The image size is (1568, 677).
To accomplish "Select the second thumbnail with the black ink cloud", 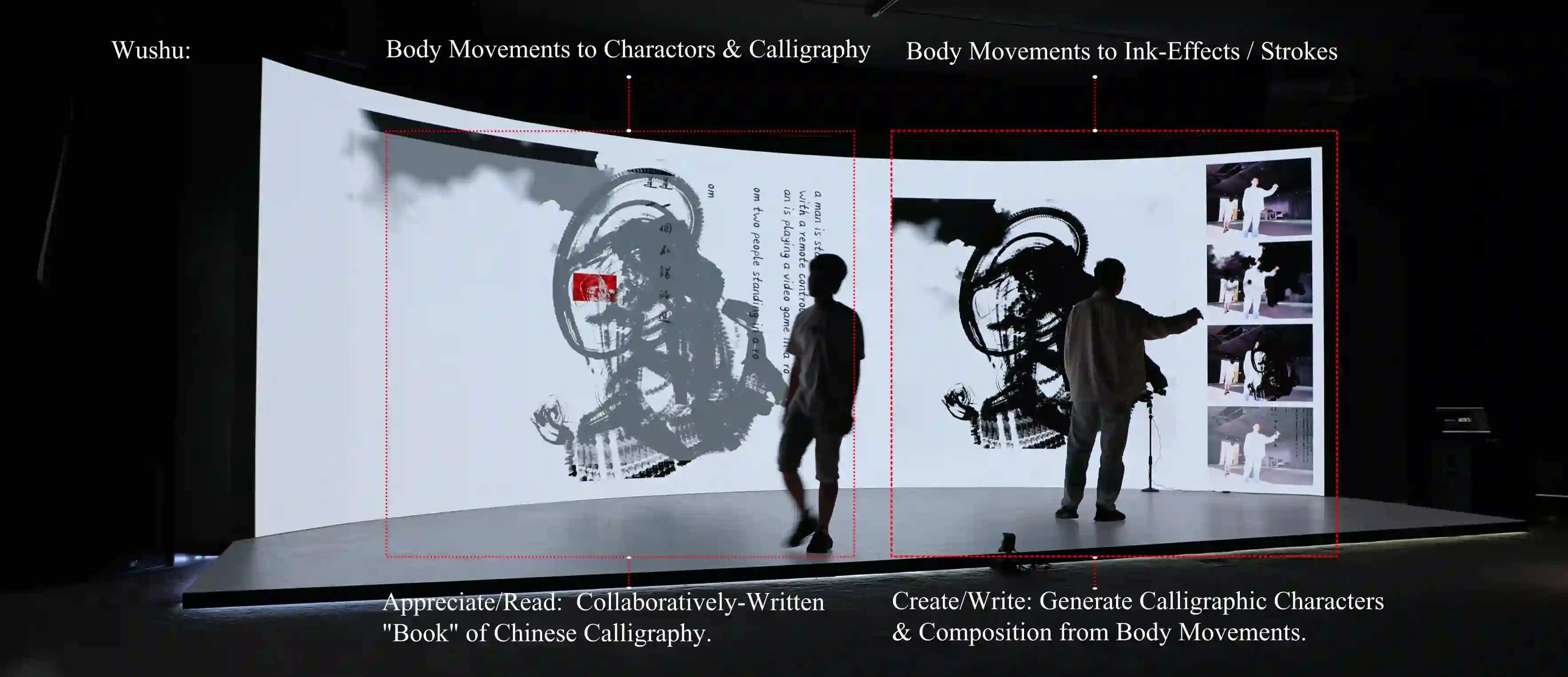I will coord(1259,280).
